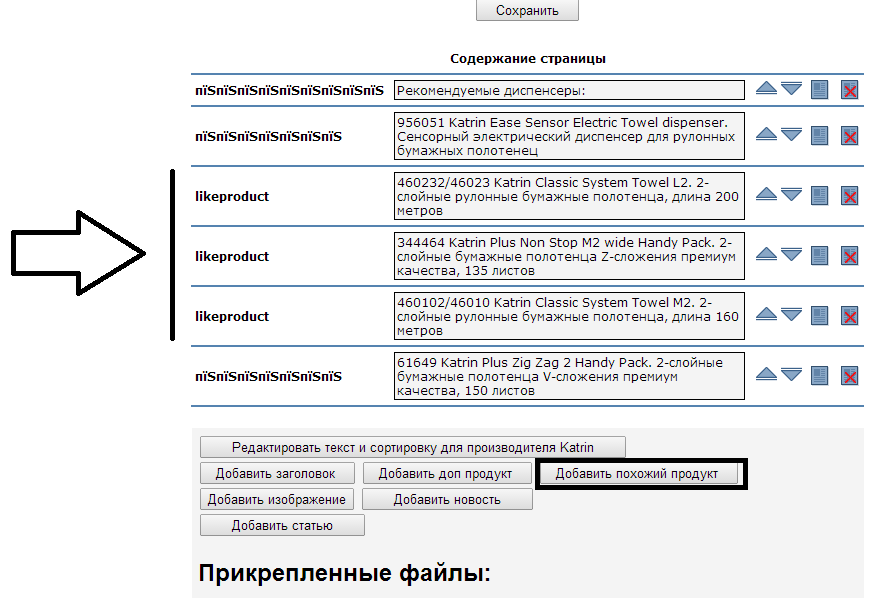Click 'Добавить статью' button
This screenshot has width=893, height=598.
[282, 525]
